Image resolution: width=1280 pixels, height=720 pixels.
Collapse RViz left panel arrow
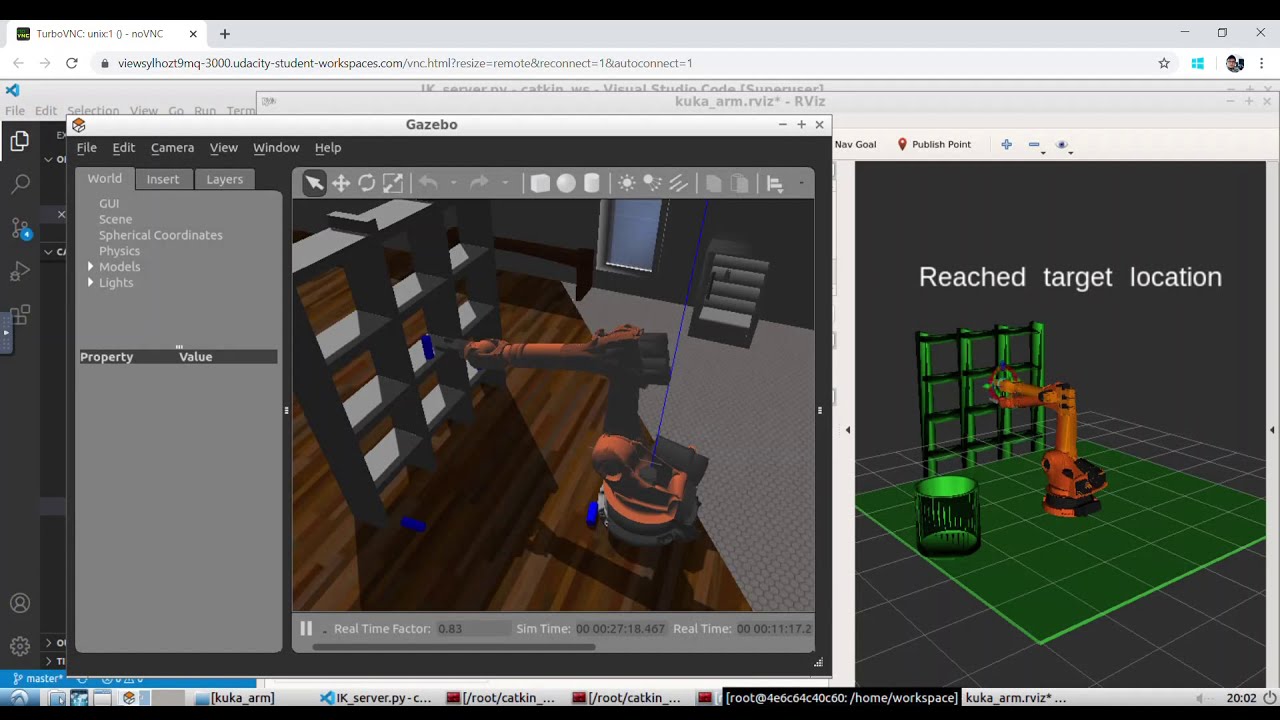[848, 430]
